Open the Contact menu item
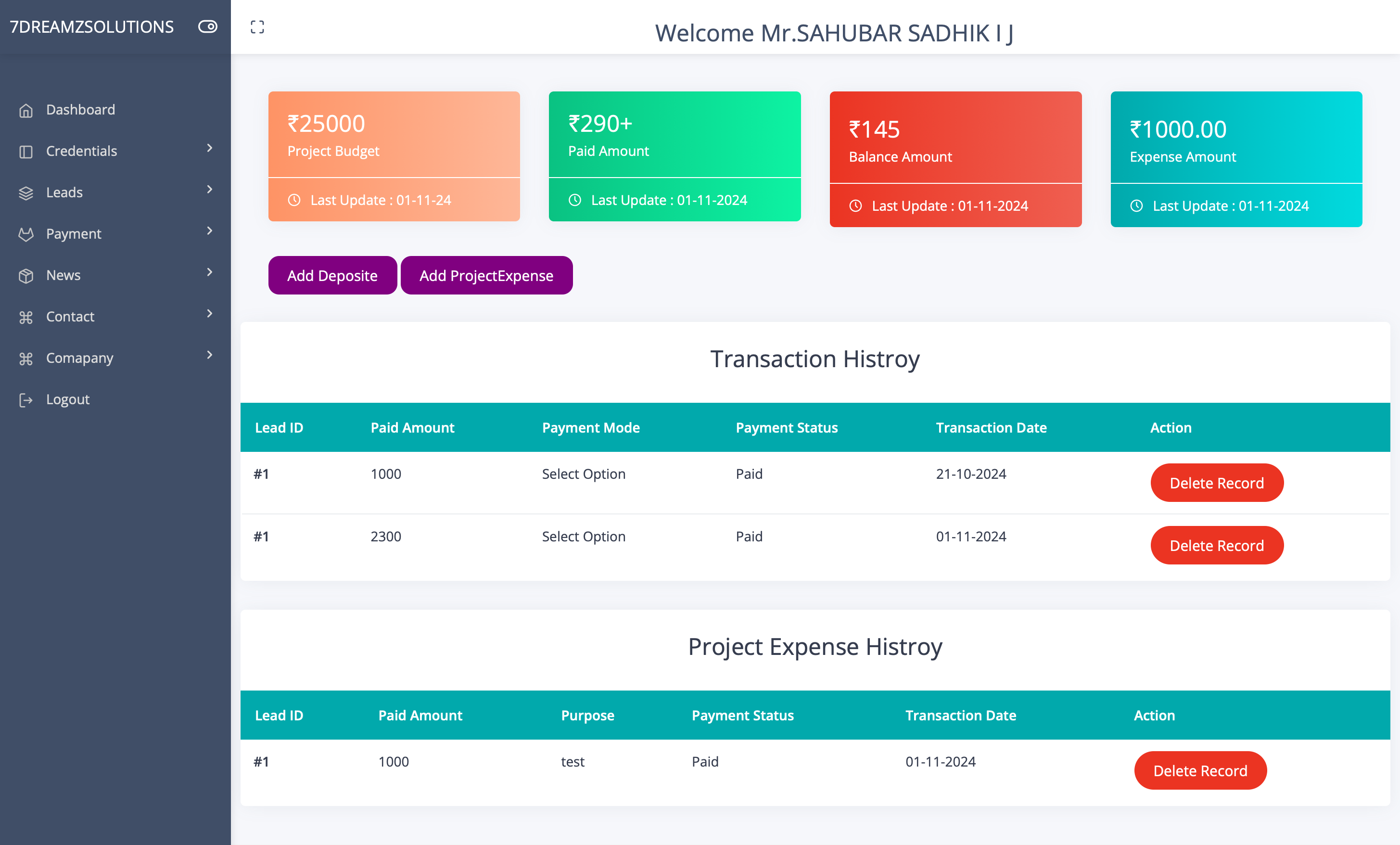 tap(70, 317)
